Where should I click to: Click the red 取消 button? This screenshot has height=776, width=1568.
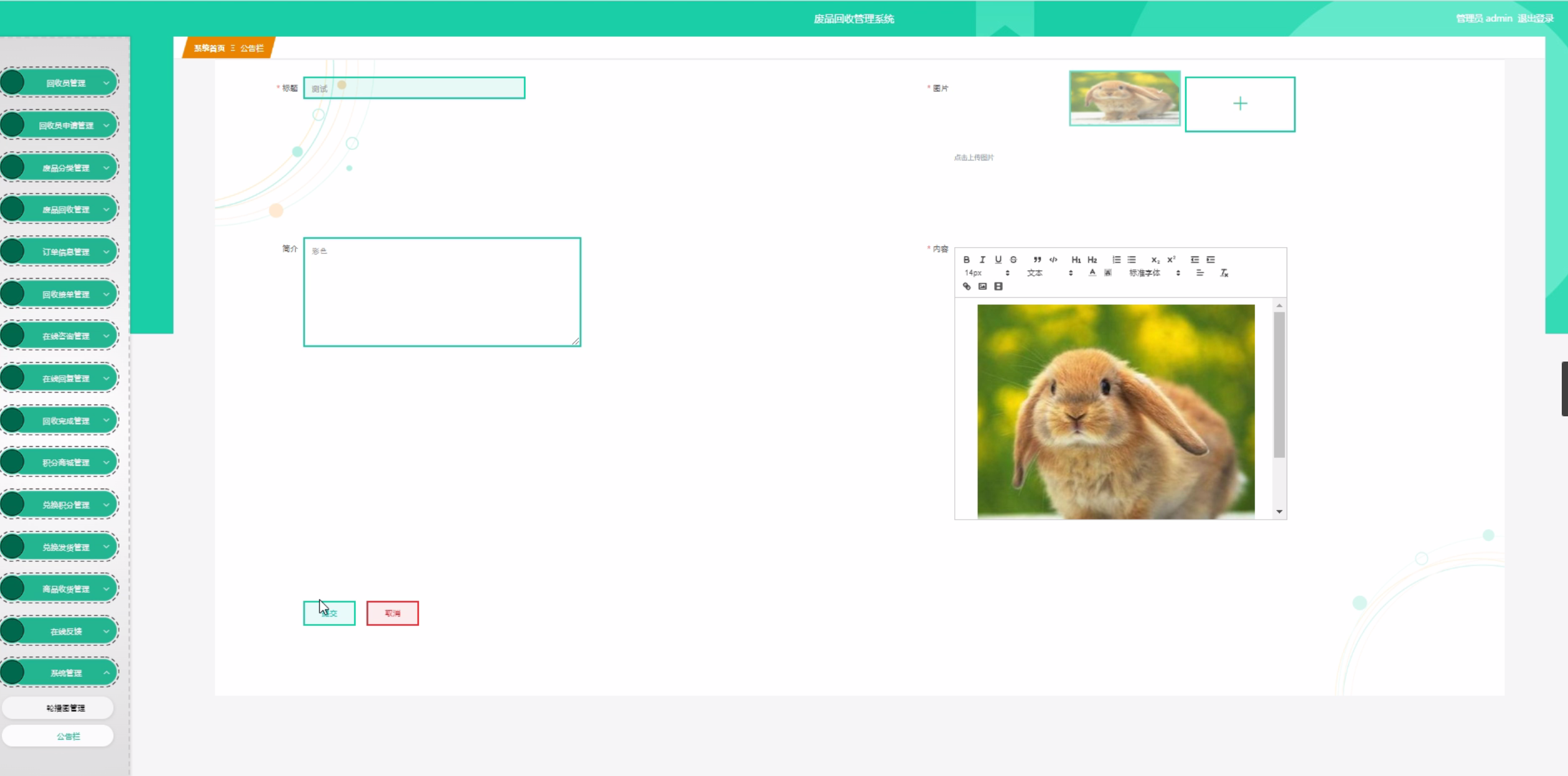click(x=392, y=613)
